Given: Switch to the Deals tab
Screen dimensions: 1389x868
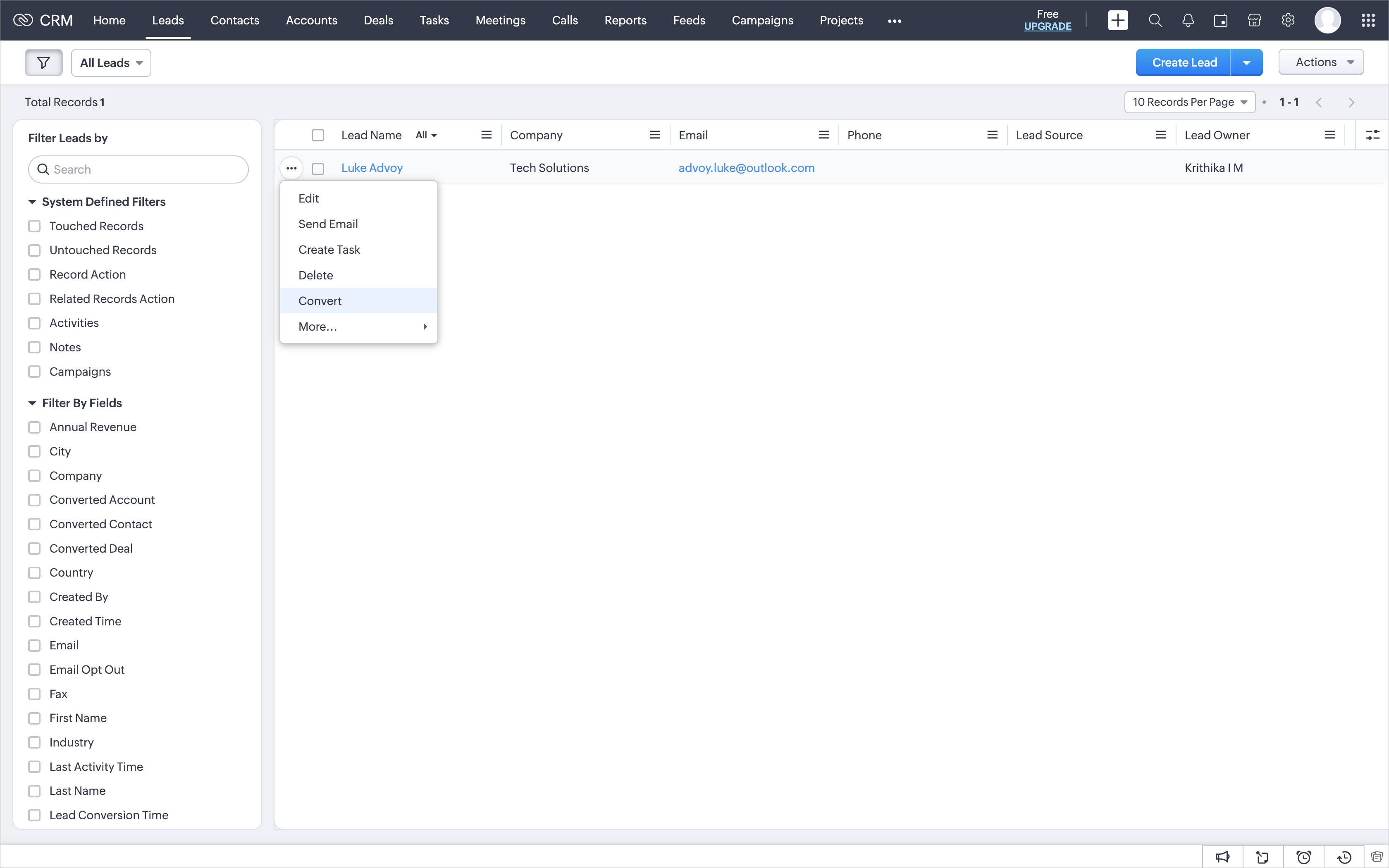Looking at the screenshot, I should click(378, 21).
